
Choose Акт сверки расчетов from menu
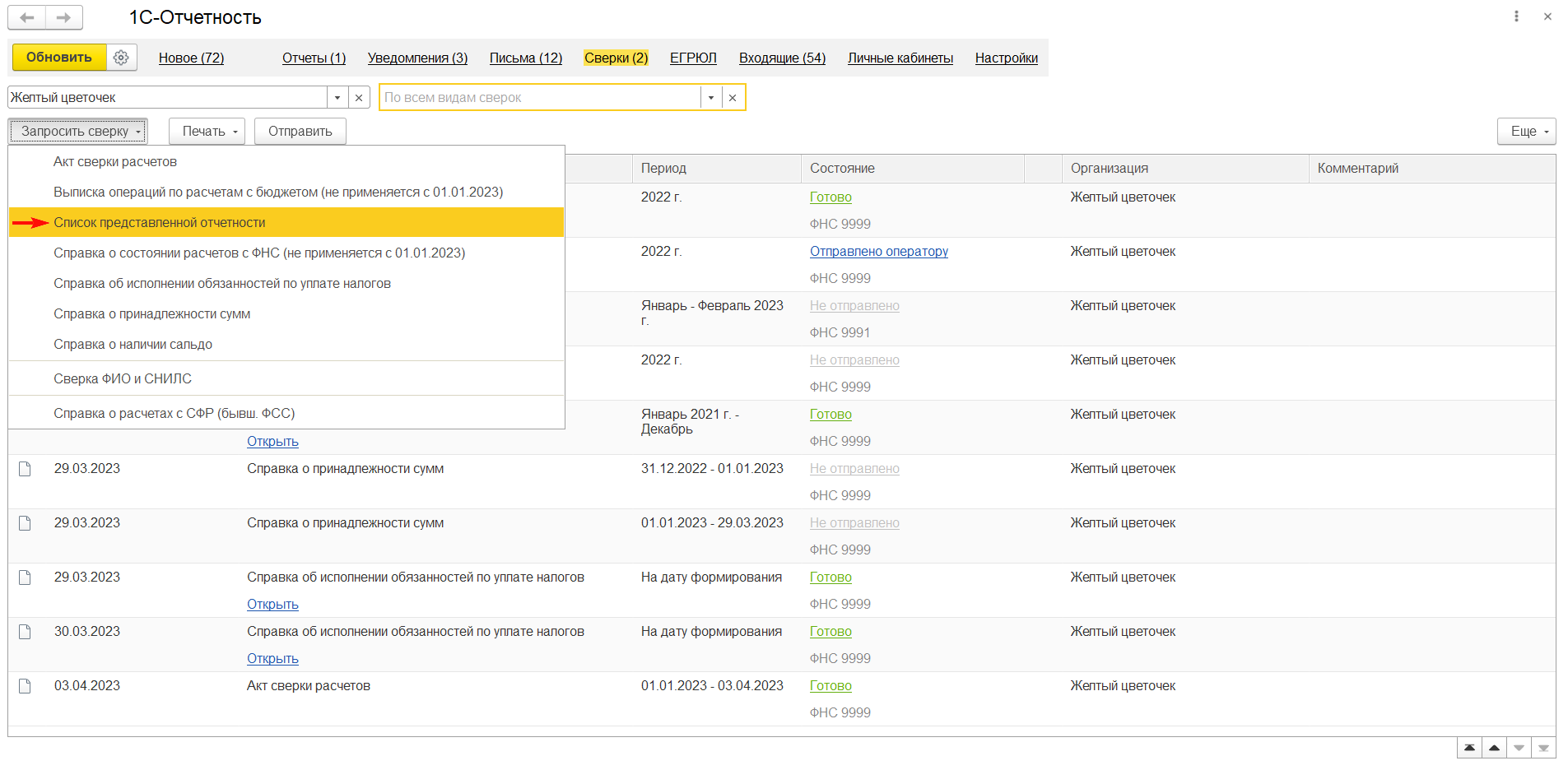pyautogui.click(x=115, y=162)
